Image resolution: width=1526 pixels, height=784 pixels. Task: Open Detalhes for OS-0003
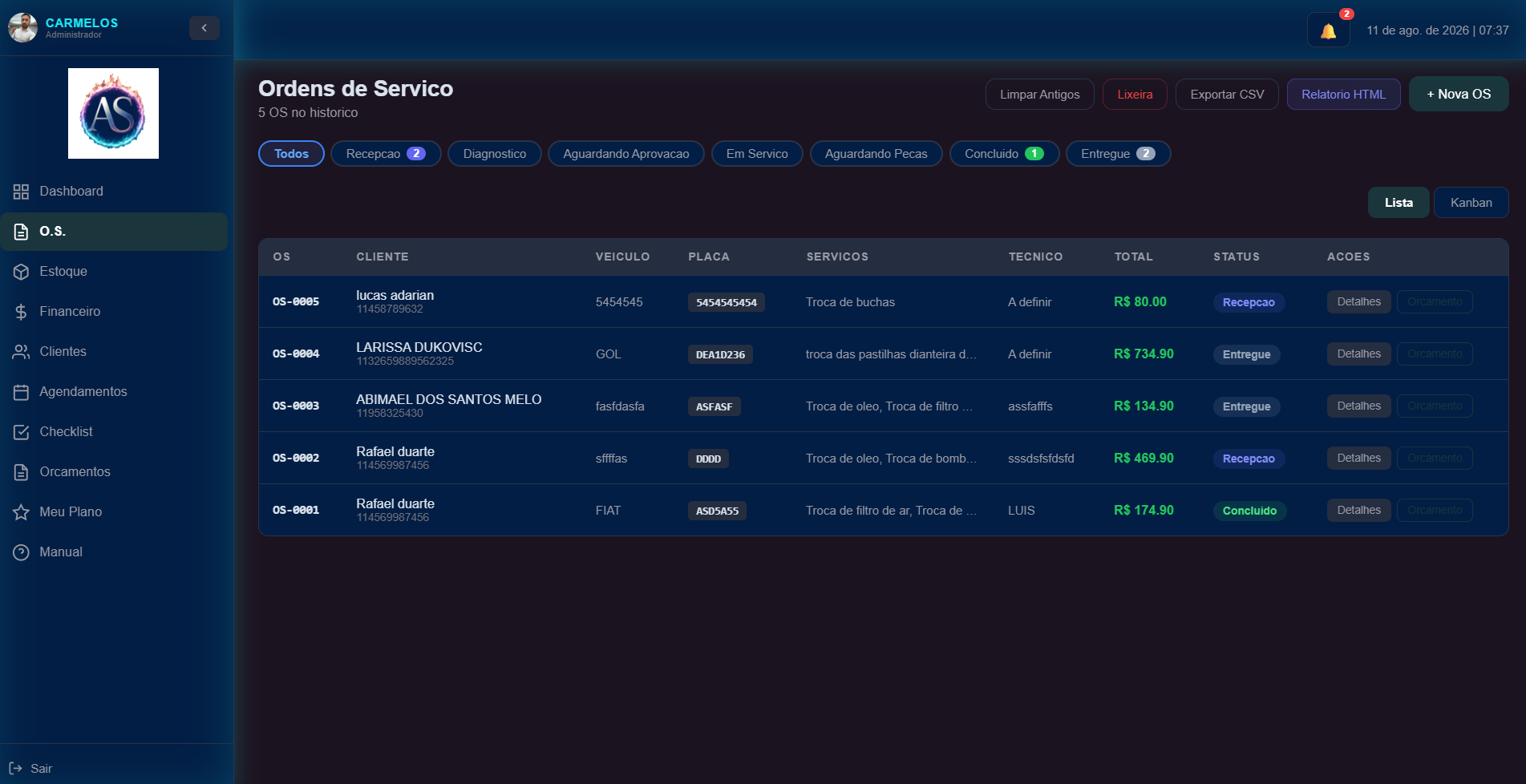click(x=1358, y=406)
